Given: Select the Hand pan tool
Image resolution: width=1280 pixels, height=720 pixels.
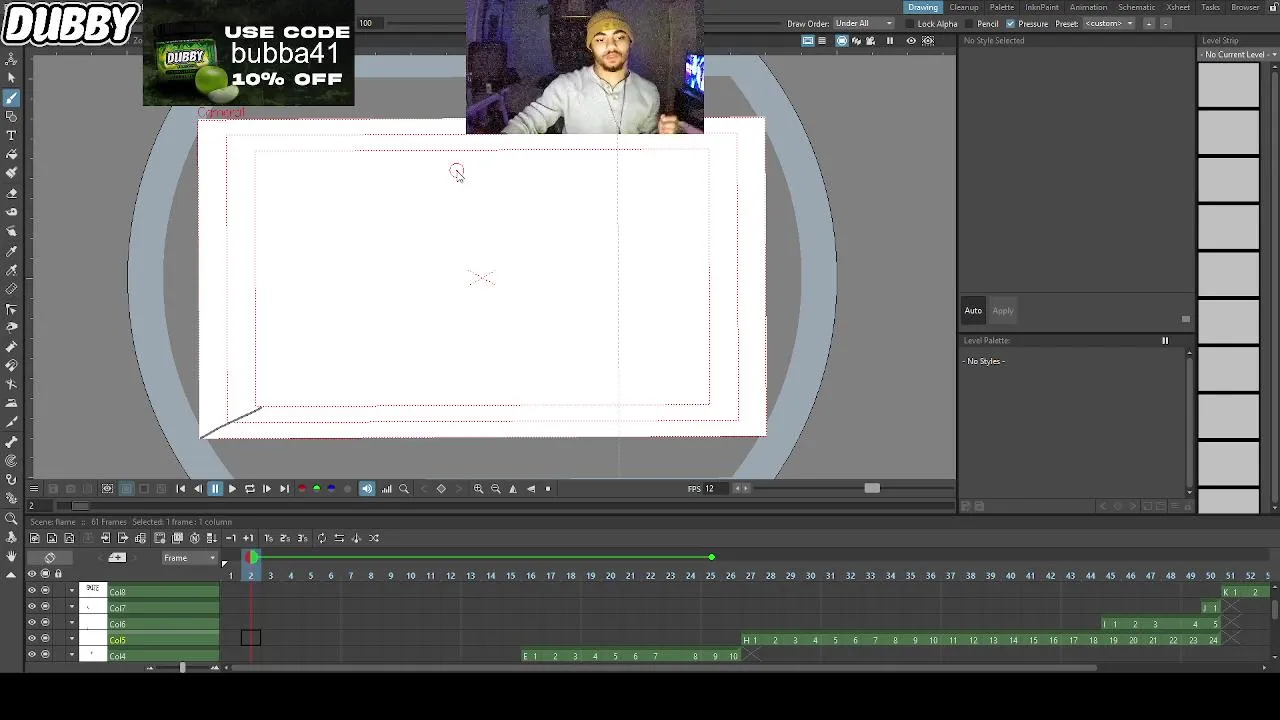Looking at the screenshot, I should point(11,556).
